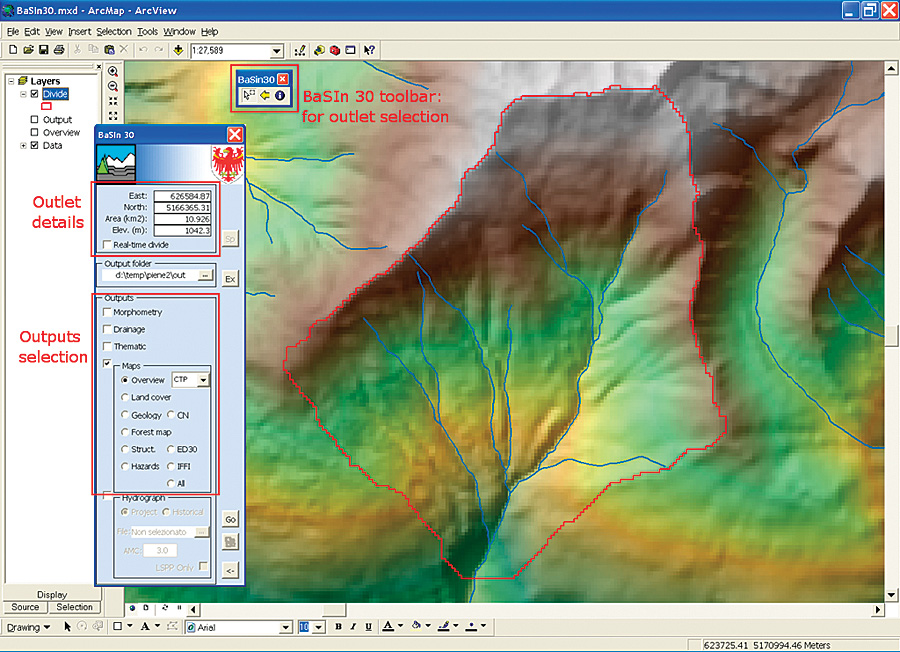
Task: Click the Bold text formatting icon
Action: pyautogui.click(x=338, y=627)
